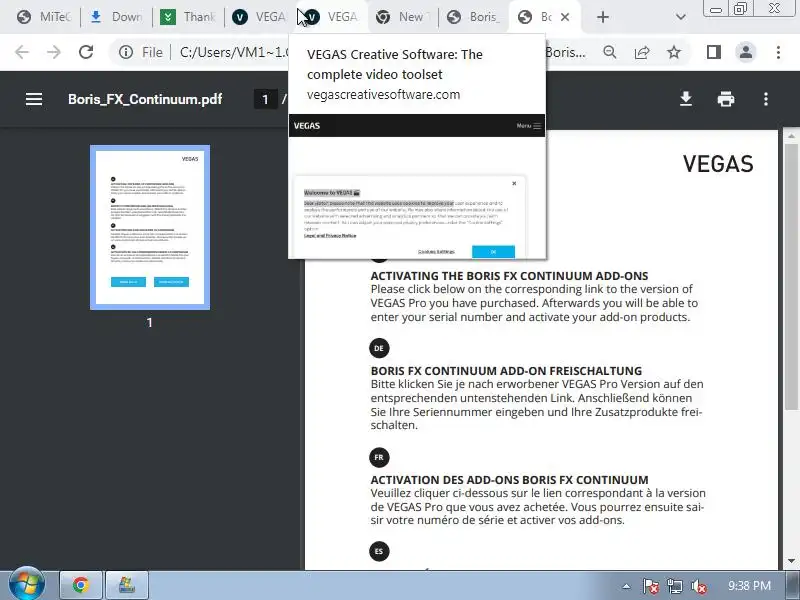Open the PDF viewer more actions menu
Screen dimensions: 800x600
[766, 99]
